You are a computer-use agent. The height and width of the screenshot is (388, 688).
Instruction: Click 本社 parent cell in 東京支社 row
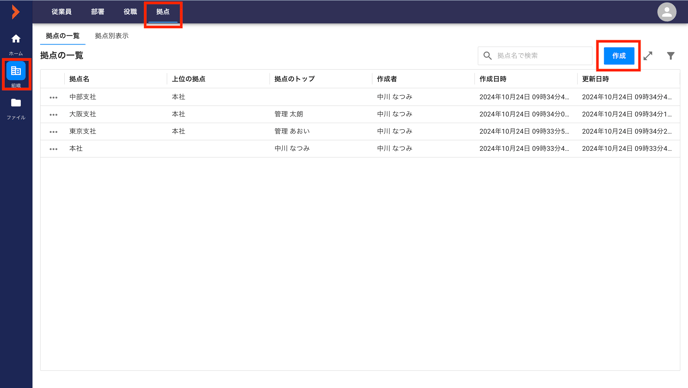[179, 131]
